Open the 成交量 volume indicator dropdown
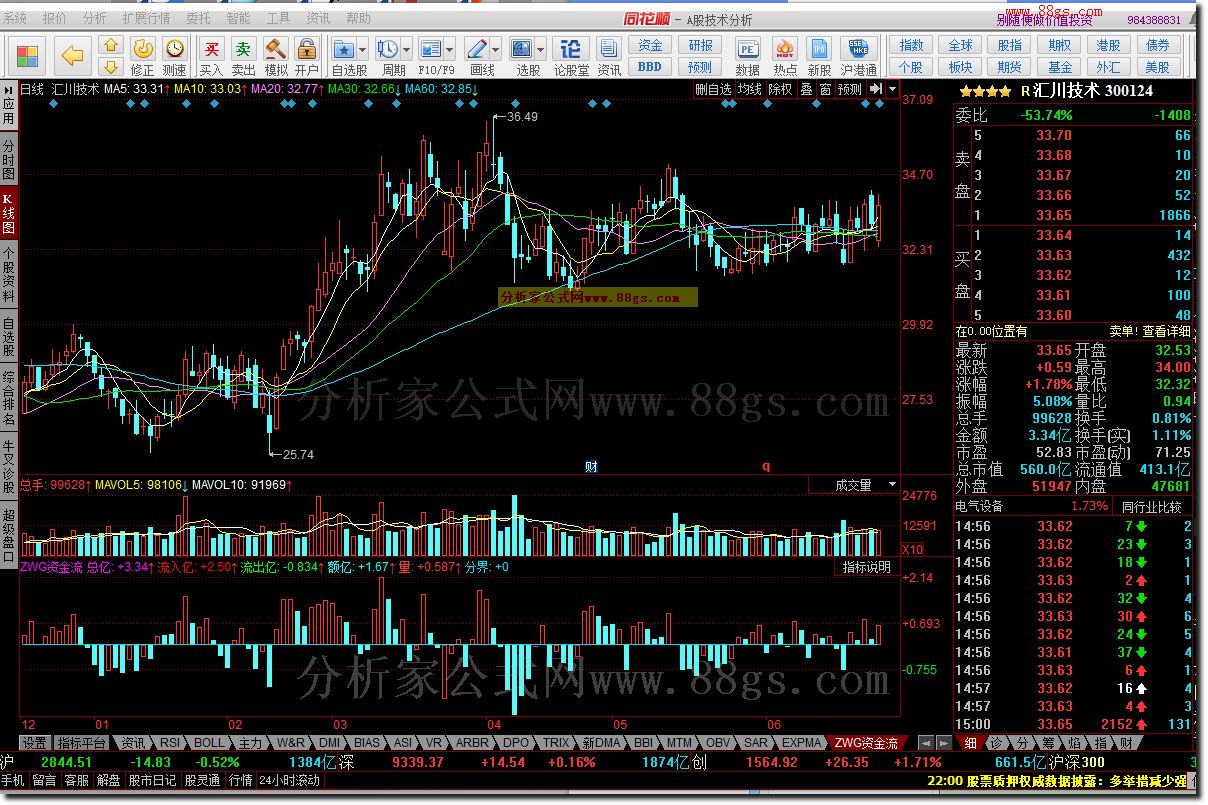The height and width of the screenshot is (805, 1208). [x=854, y=485]
